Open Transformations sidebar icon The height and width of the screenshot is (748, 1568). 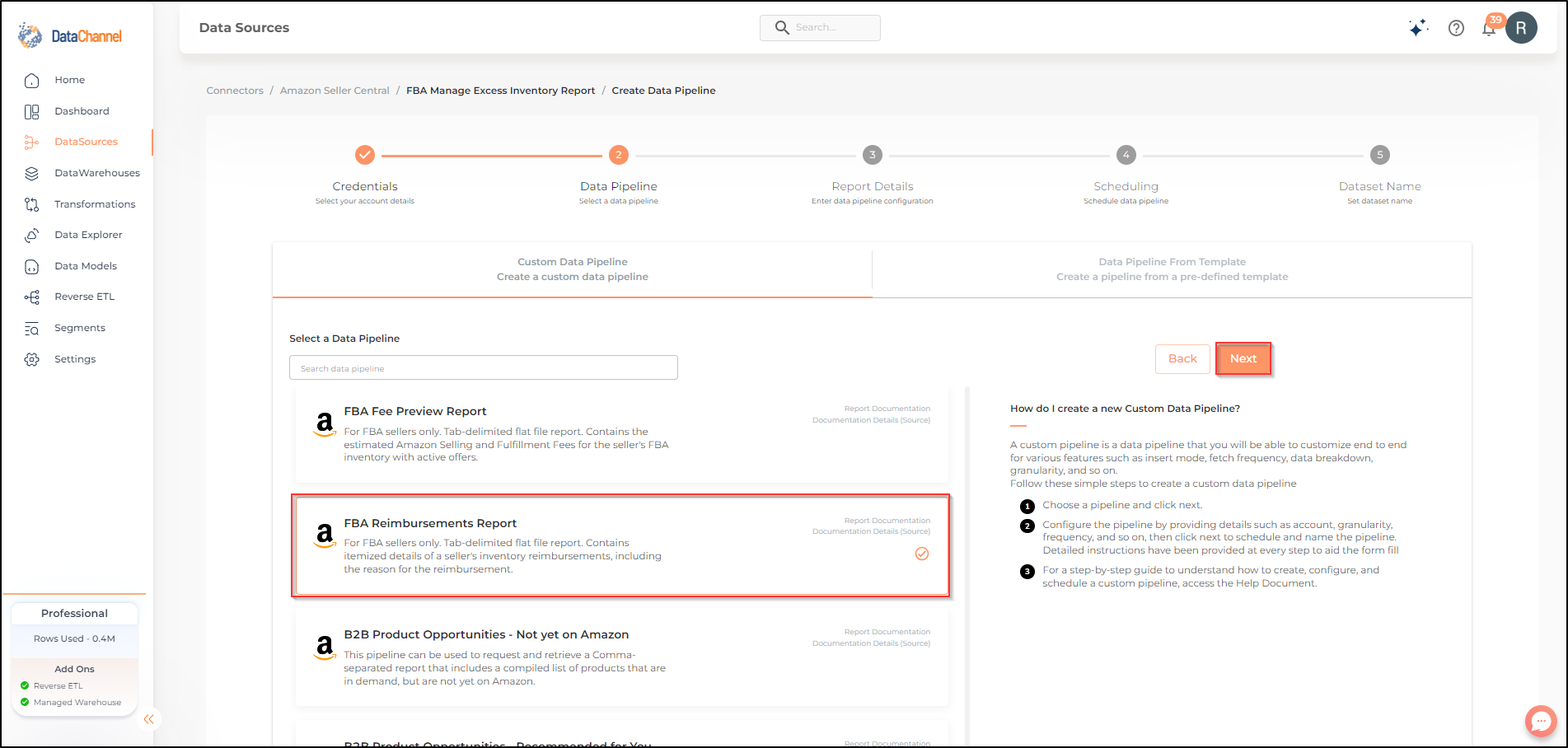pyautogui.click(x=31, y=204)
